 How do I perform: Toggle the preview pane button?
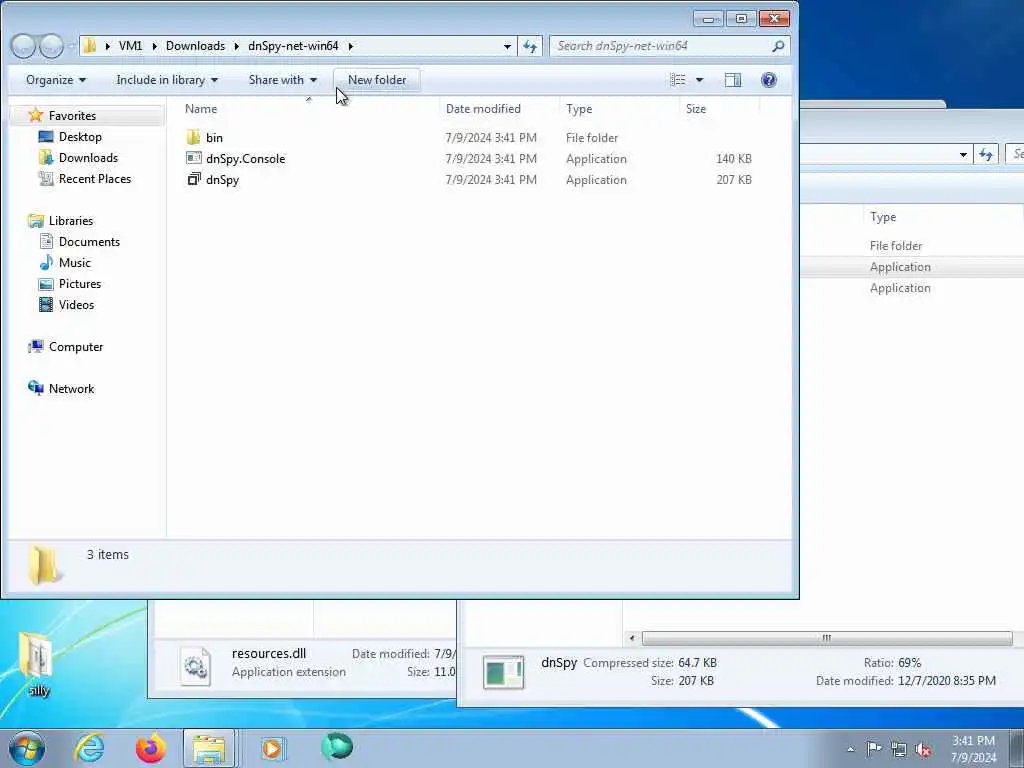(x=733, y=80)
